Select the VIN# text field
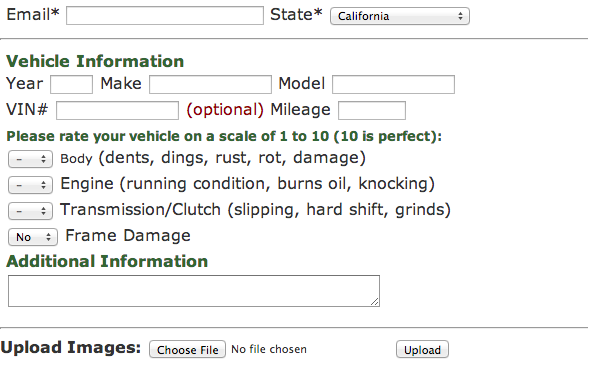This screenshot has width=590, height=368. (x=117, y=110)
